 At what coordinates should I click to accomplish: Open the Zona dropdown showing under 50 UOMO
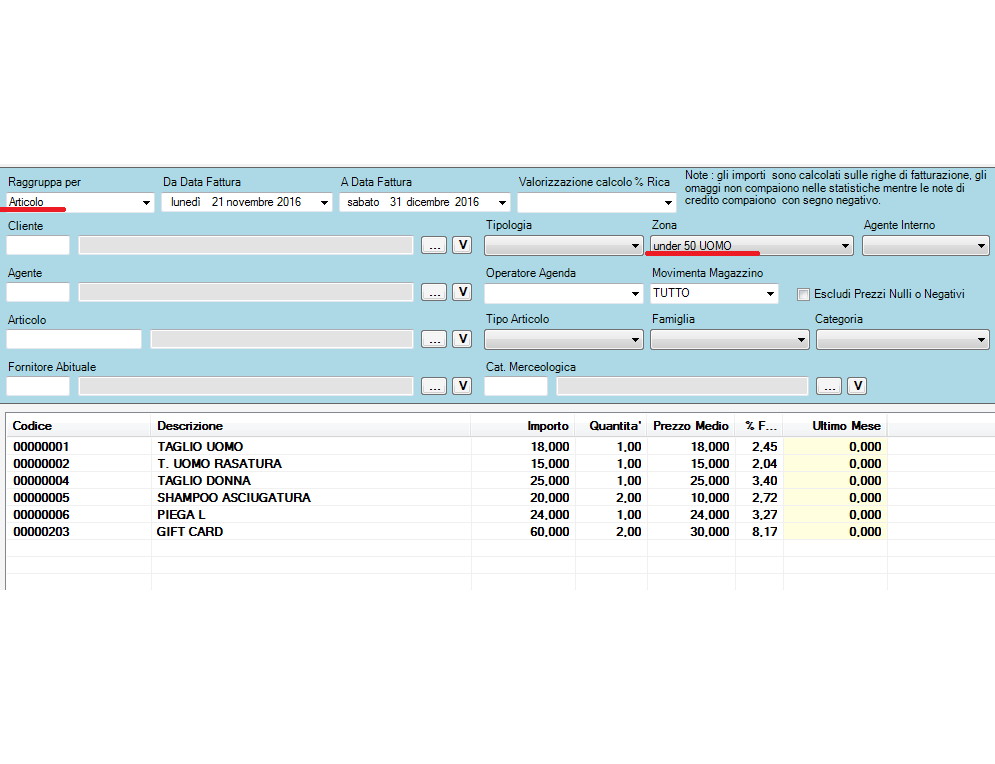(x=844, y=245)
